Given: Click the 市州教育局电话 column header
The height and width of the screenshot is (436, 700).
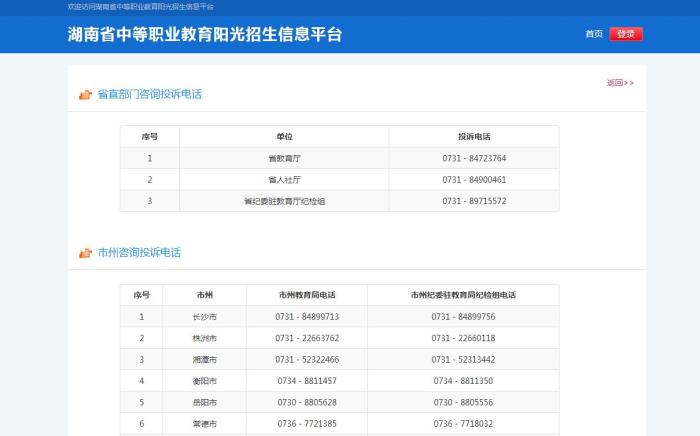Looking at the screenshot, I should (x=307, y=295).
